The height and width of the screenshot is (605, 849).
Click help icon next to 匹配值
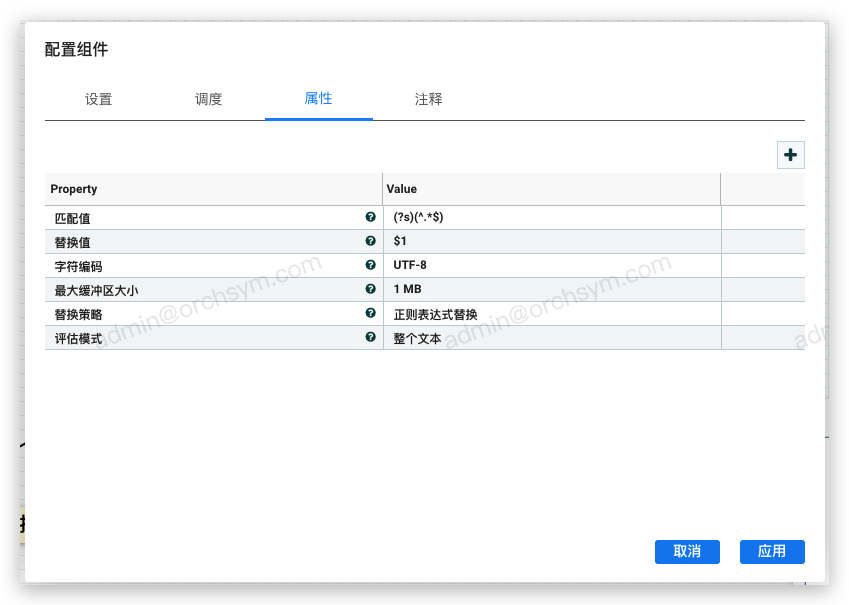pos(370,217)
